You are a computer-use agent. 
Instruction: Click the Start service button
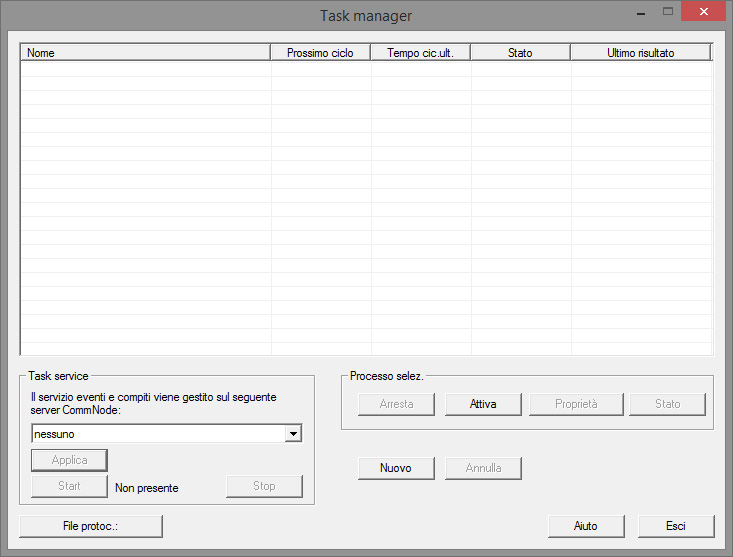[69, 486]
